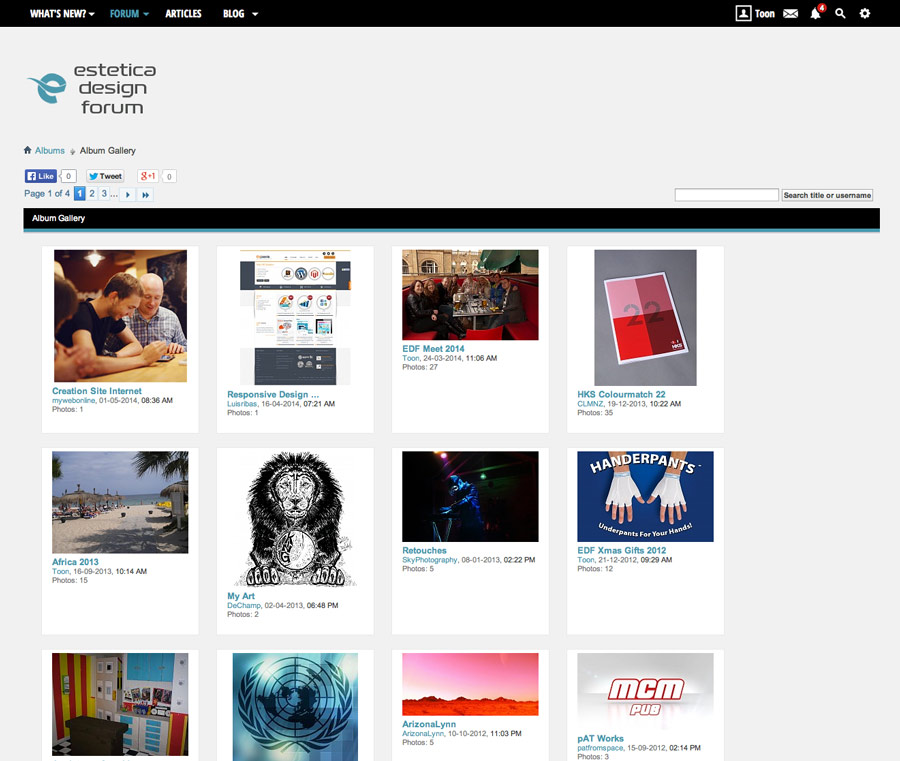The image size is (900, 761).
Task: Click the HKS Colourmatch 22 album title
Action: (x=622, y=394)
